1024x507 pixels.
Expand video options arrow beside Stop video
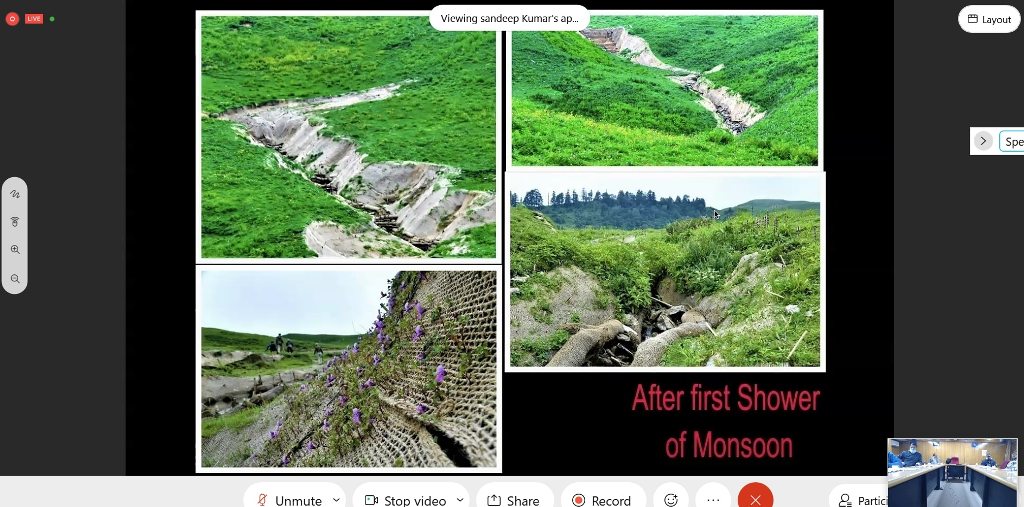point(460,500)
